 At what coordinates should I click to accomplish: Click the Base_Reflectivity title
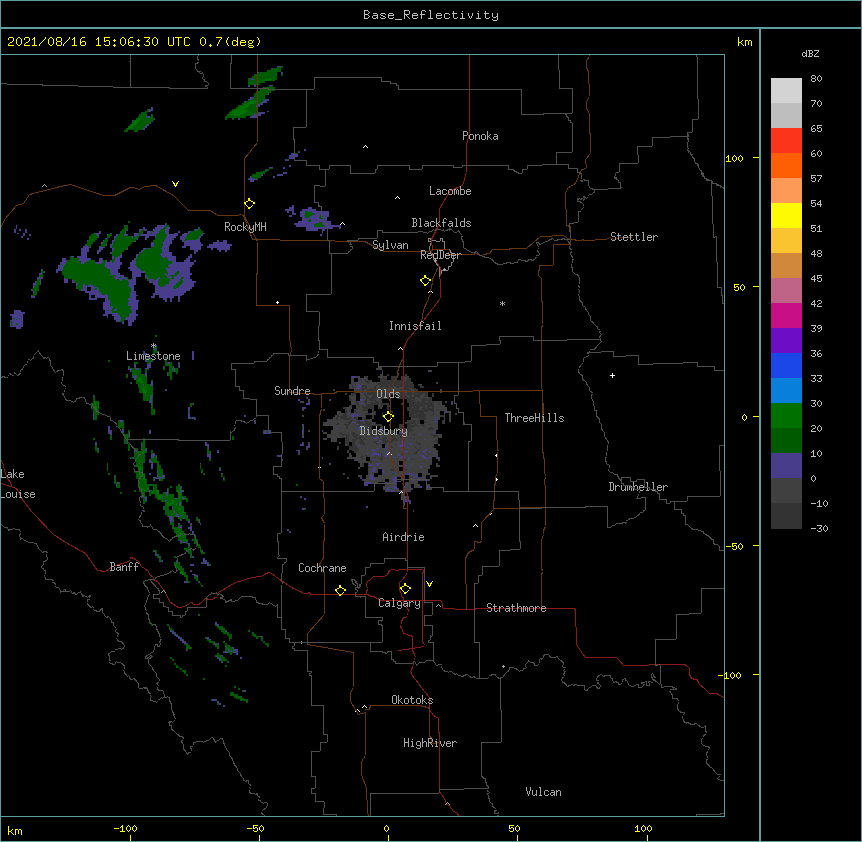pyautogui.click(x=431, y=15)
